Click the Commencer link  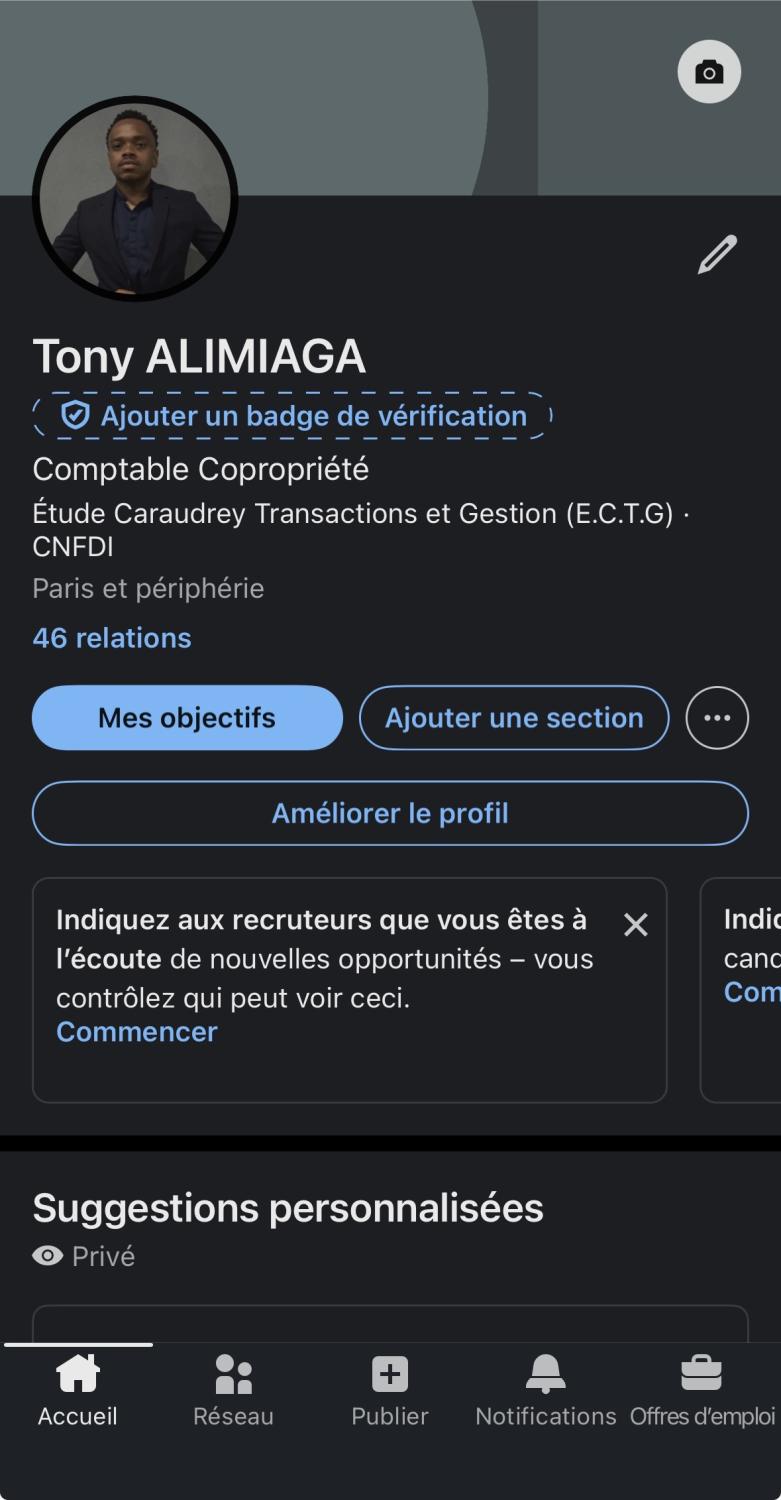[137, 1032]
